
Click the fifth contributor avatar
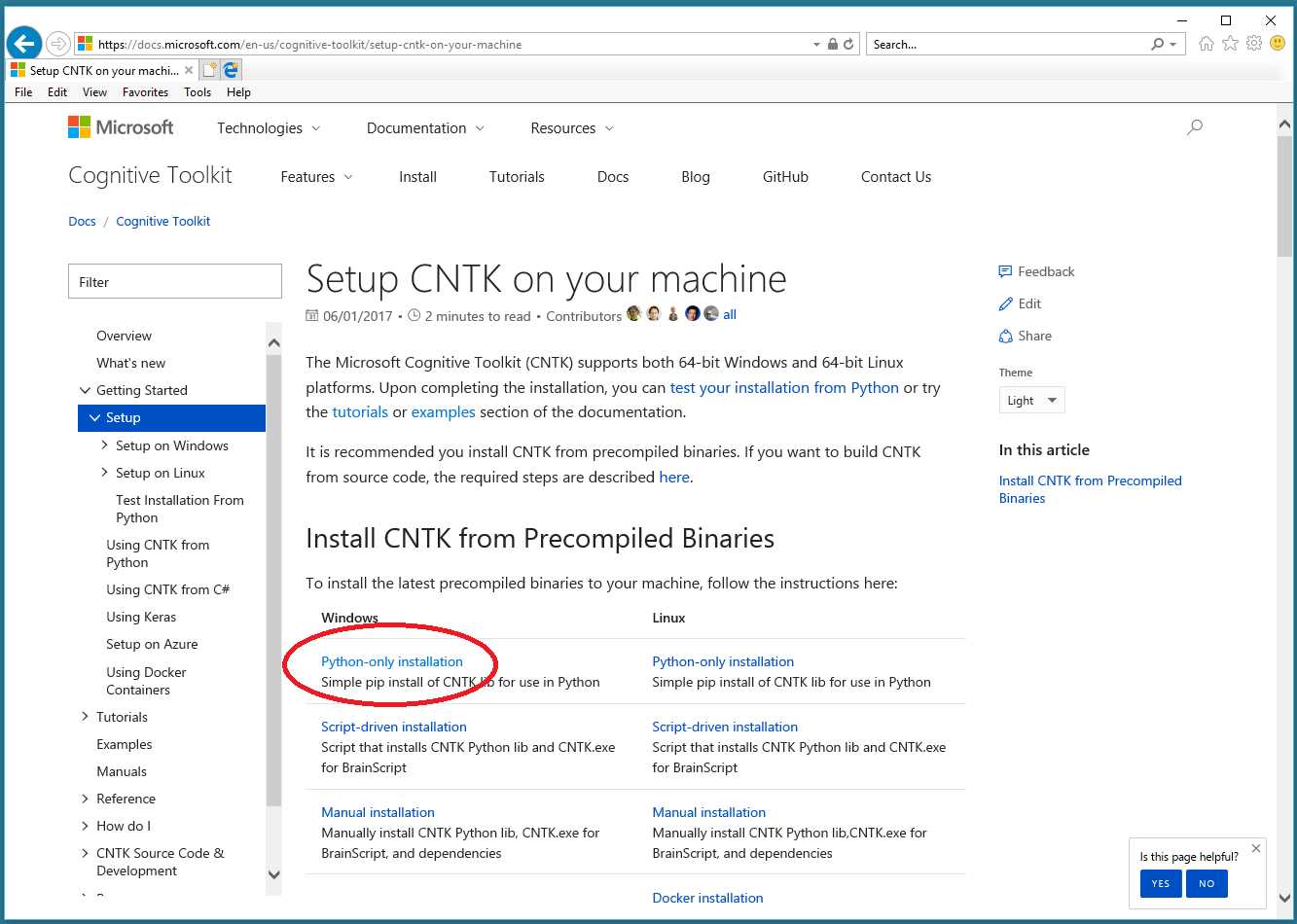coord(711,314)
